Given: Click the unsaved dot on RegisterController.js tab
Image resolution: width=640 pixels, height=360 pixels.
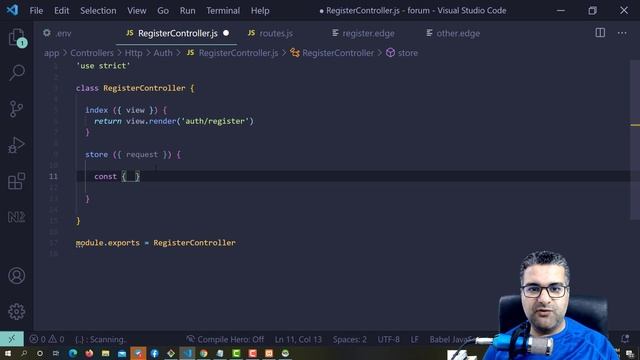Looking at the screenshot, I should pos(226,33).
